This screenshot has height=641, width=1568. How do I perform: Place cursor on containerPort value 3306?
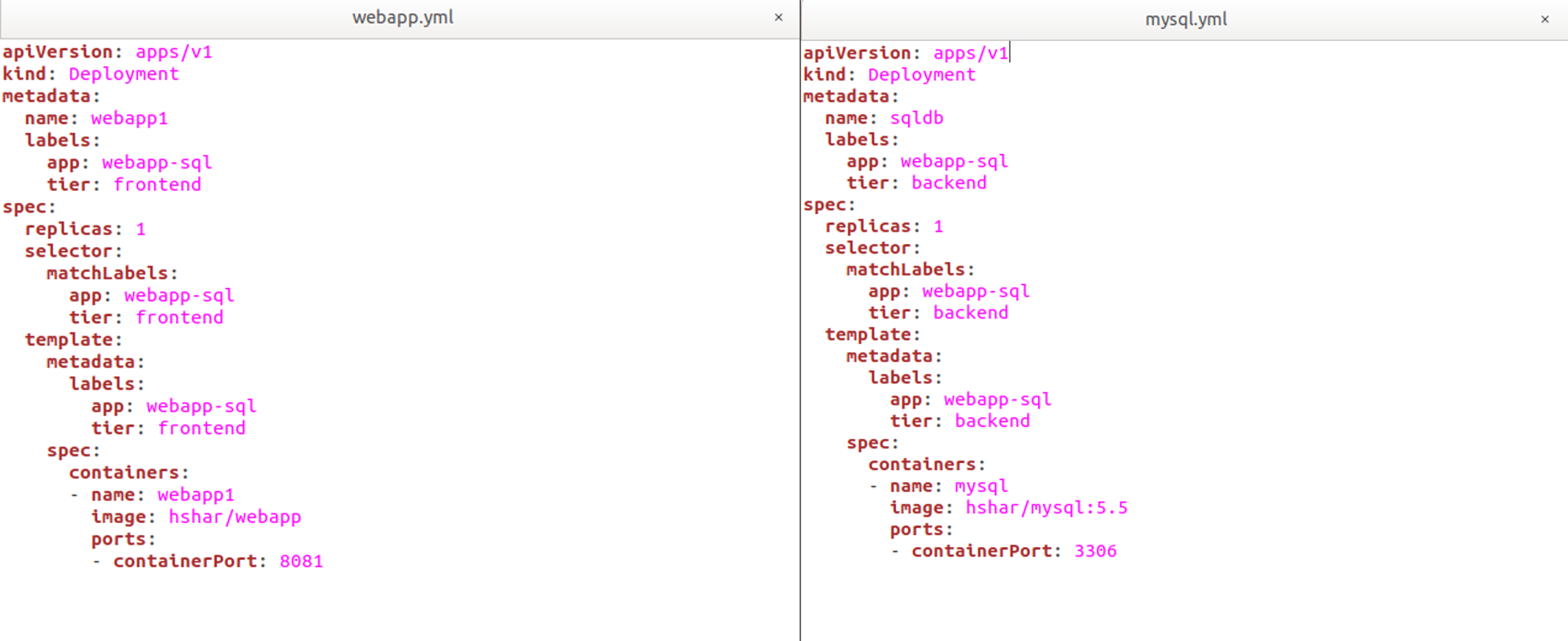coord(1095,551)
